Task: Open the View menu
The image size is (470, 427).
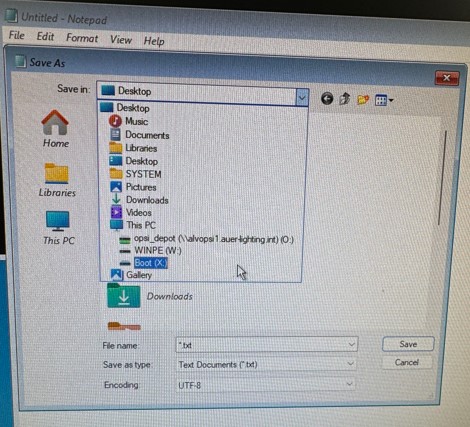Action: pos(121,40)
